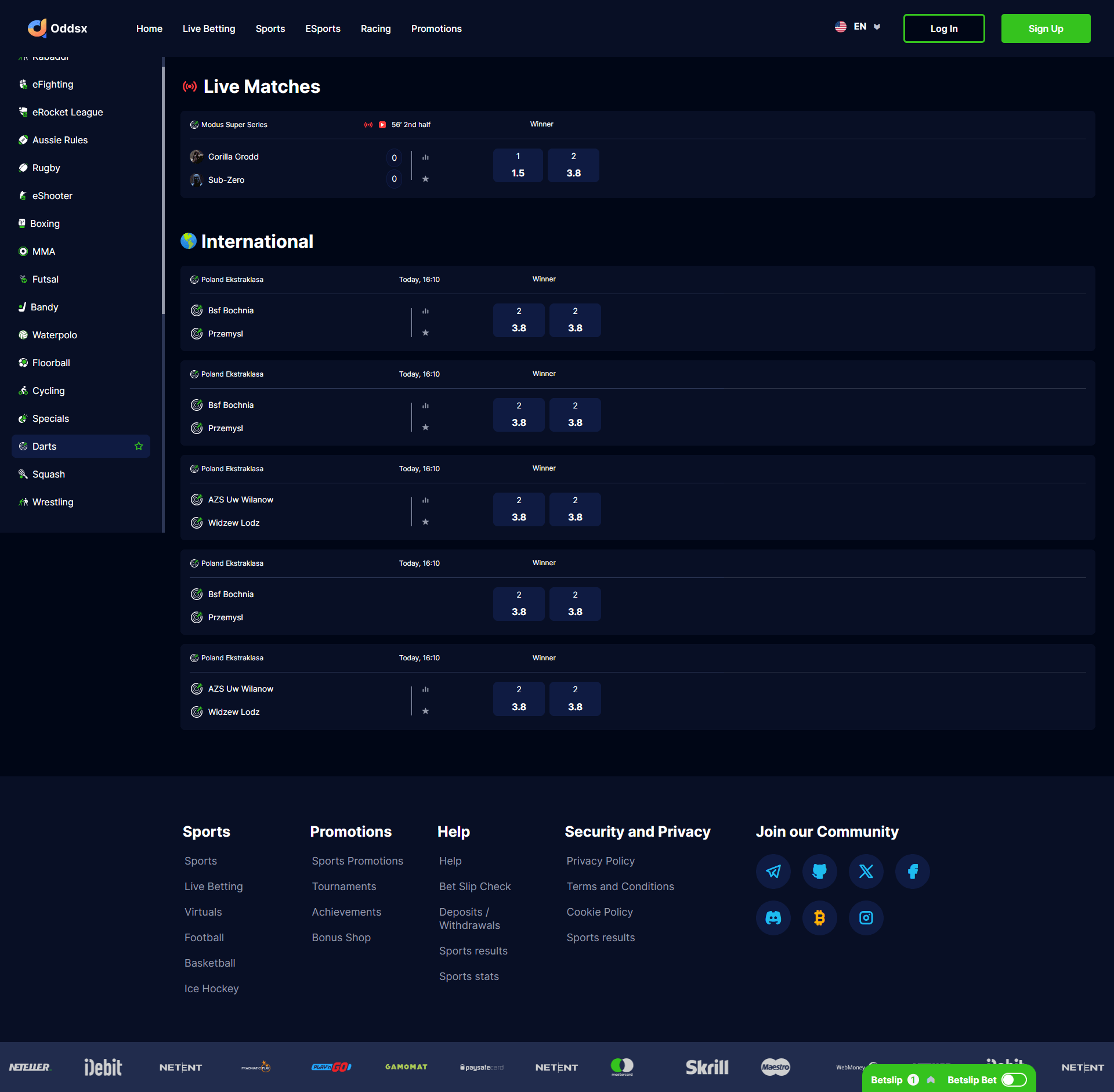
Task: Click the Sign Up button
Action: (x=1046, y=28)
